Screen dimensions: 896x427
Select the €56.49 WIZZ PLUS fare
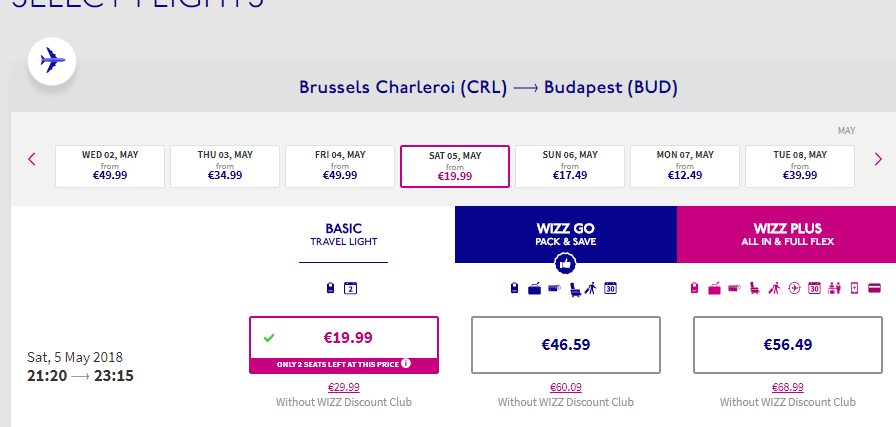(x=787, y=345)
